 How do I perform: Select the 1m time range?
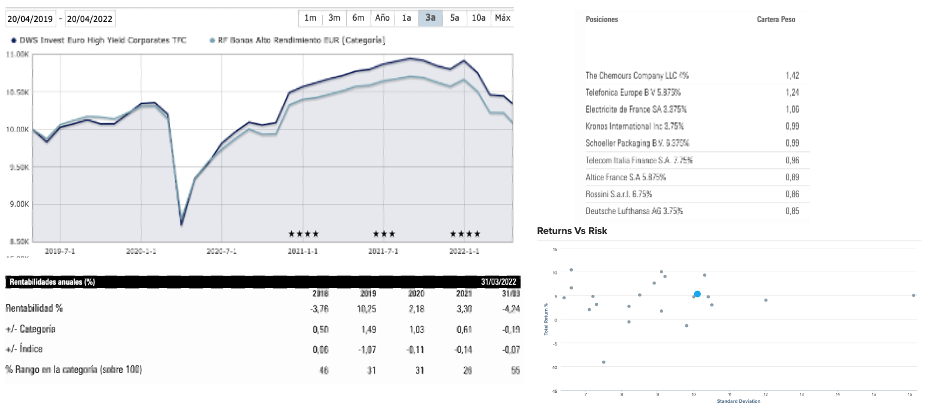coord(310,18)
